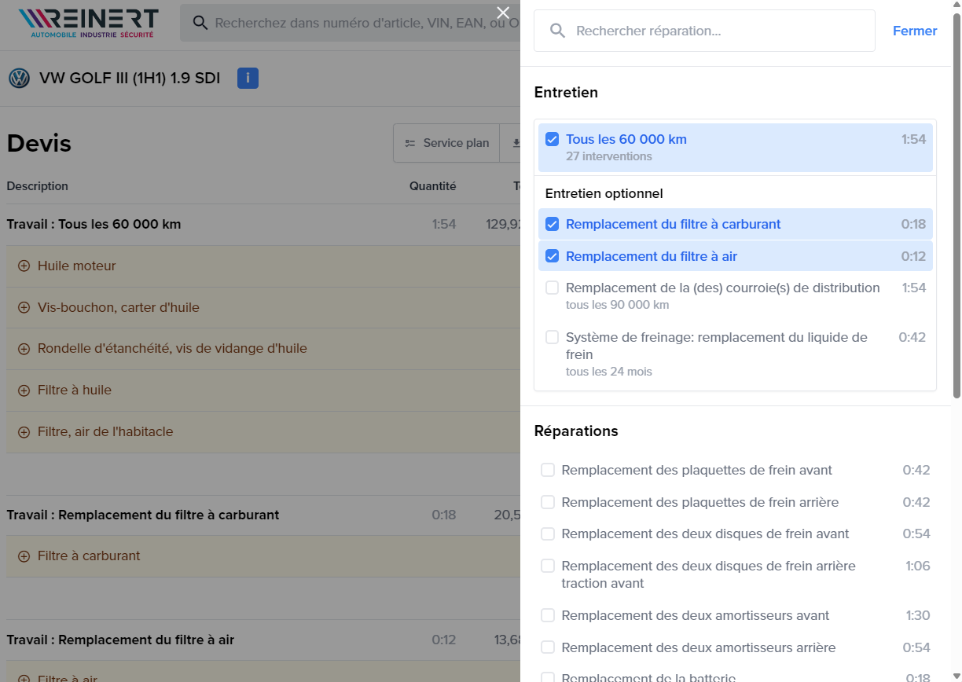This screenshot has height=682, width=962.
Task: Uncheck Tous les 60 000 km
Action: 552,139
